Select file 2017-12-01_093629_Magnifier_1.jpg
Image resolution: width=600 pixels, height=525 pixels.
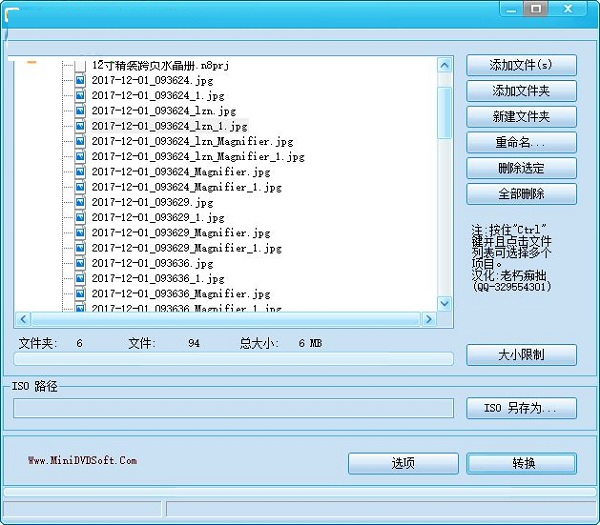(x=186, y=248)
